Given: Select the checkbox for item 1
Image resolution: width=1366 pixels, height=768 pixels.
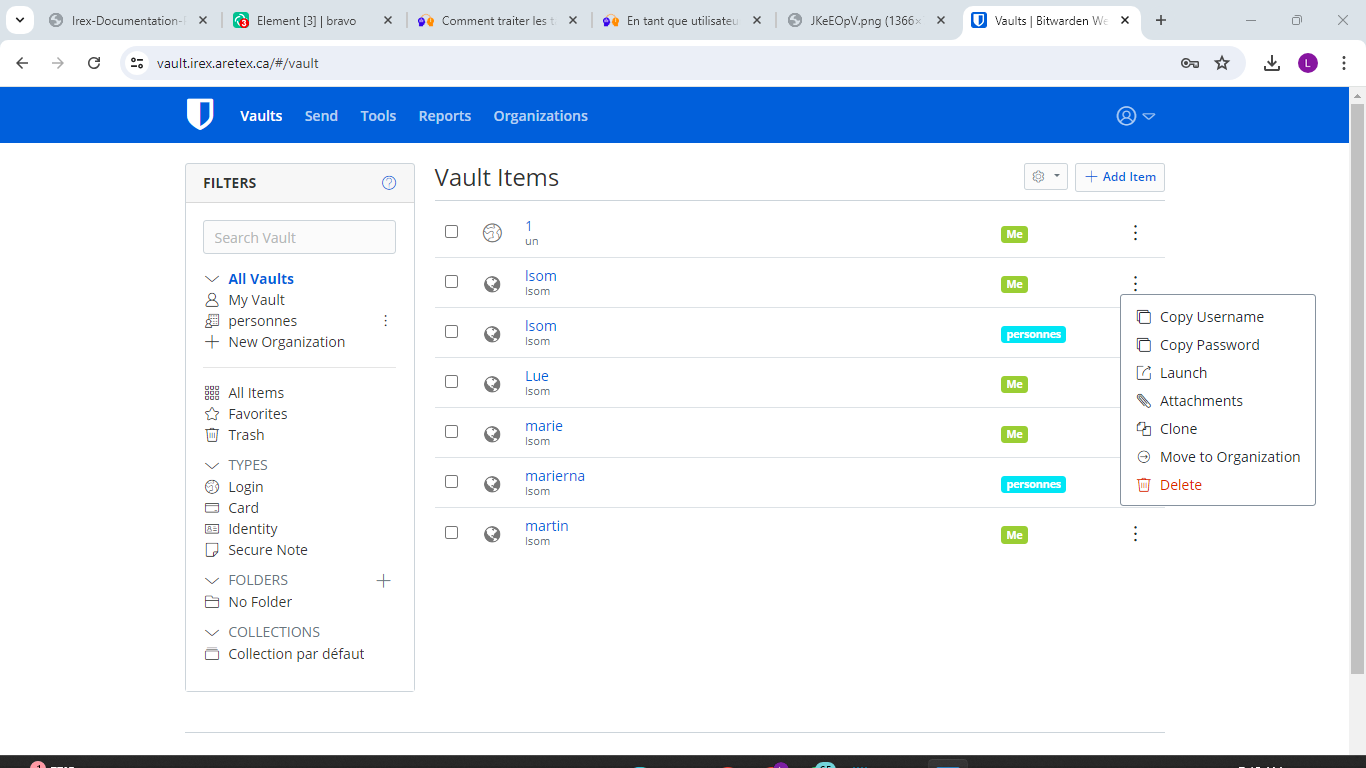Looking at the screenshot, I should pyautogui.click(x=451, y=231).
